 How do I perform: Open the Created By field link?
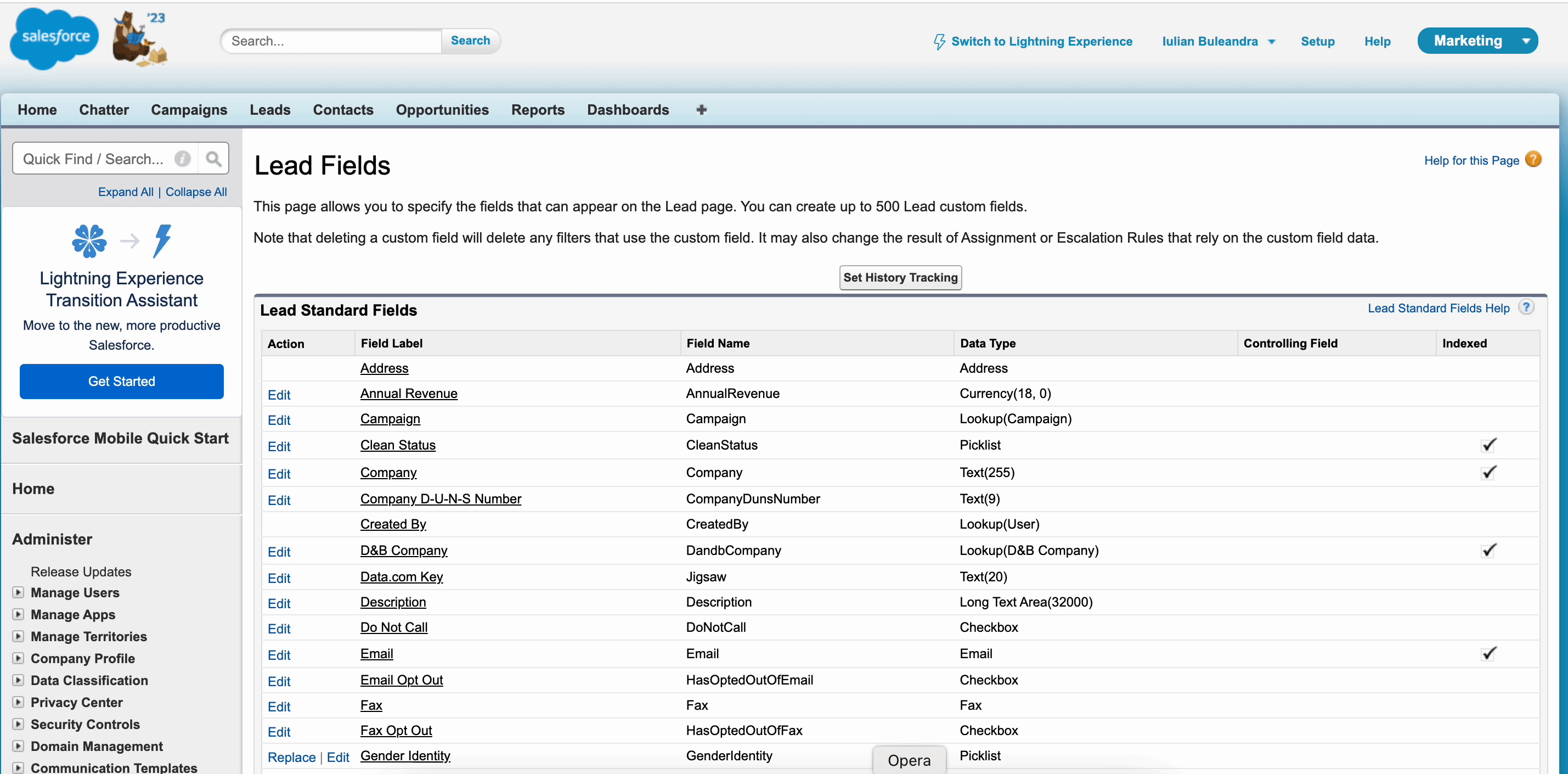pyautogui.click(x=393, y=524)
